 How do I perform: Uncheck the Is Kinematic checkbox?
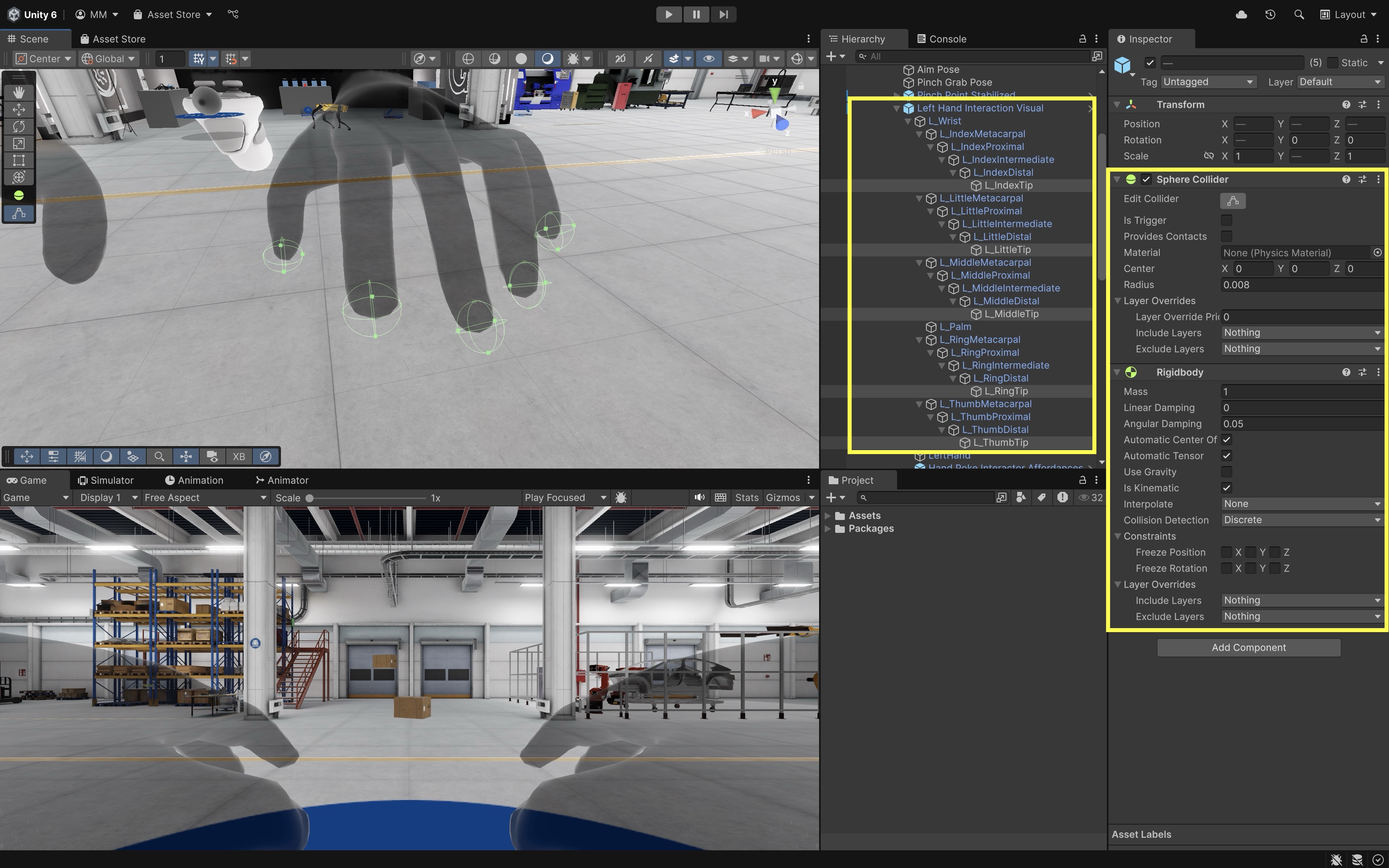point(1227,488)
